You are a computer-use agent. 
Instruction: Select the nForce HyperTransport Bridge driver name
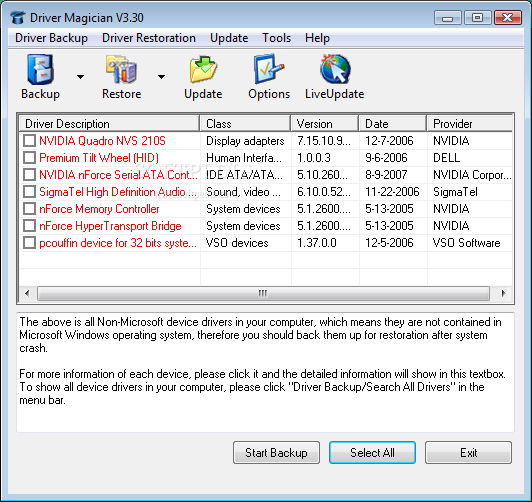pyautogui.click(x=110, y=226)
